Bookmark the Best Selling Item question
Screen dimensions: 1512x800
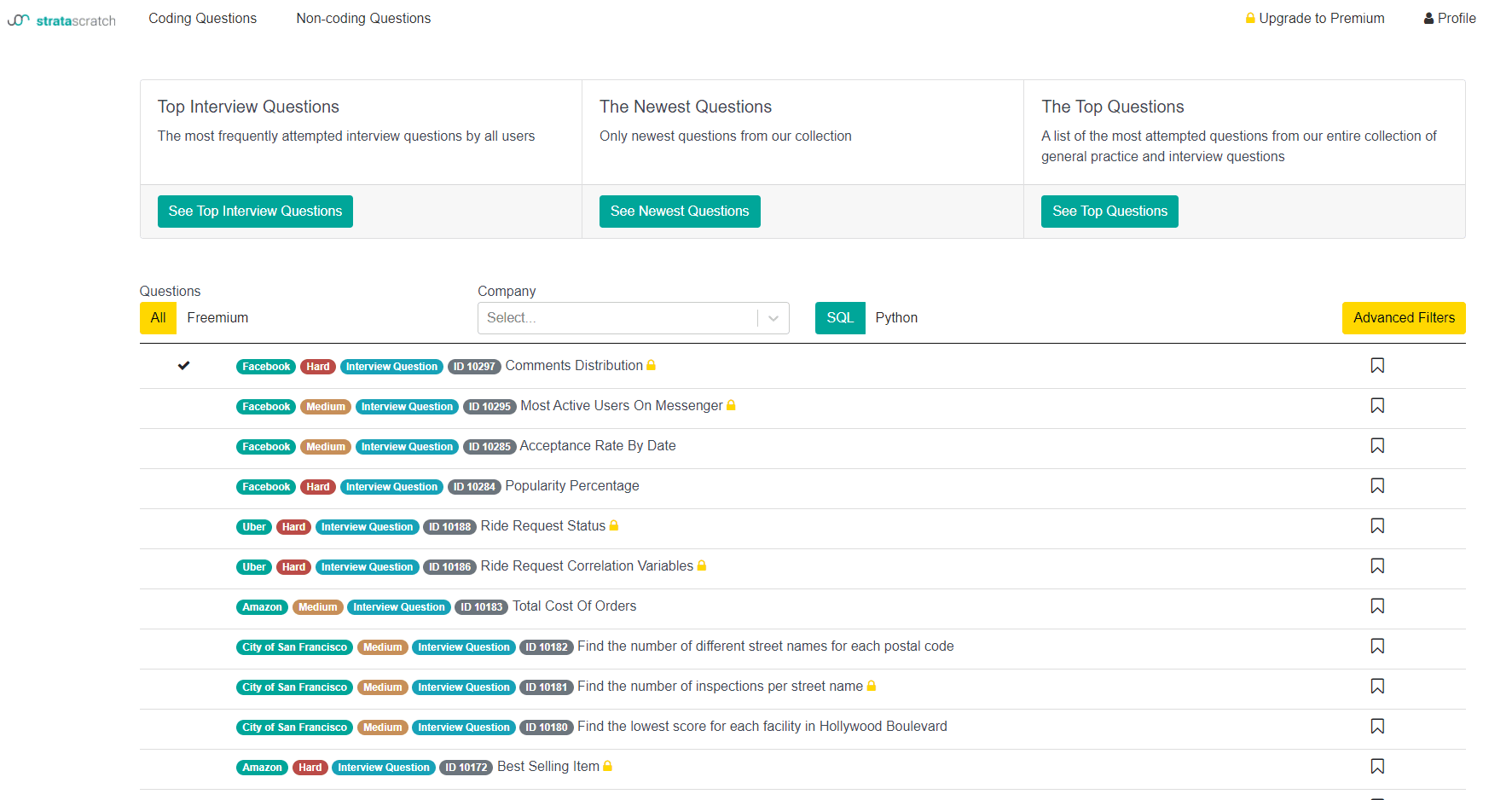coord(1377,766)
